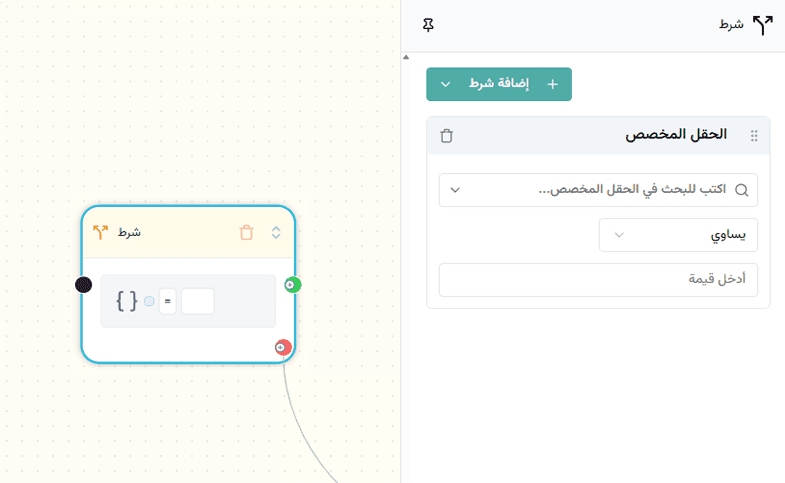
Task: Click the orange branch icon on the شرط node
Action: [100, 232]
